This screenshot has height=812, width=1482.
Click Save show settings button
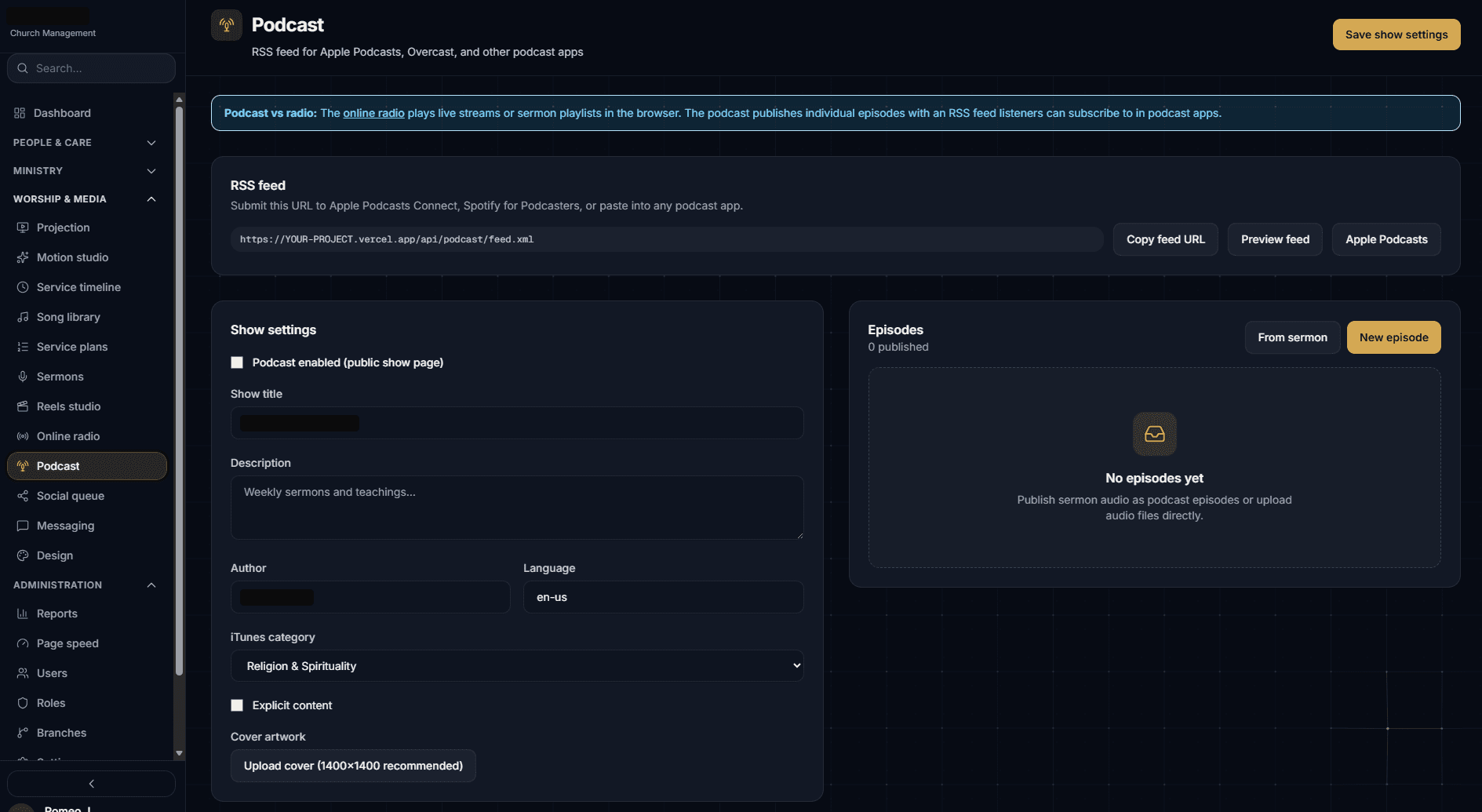tap(1396, 35)
